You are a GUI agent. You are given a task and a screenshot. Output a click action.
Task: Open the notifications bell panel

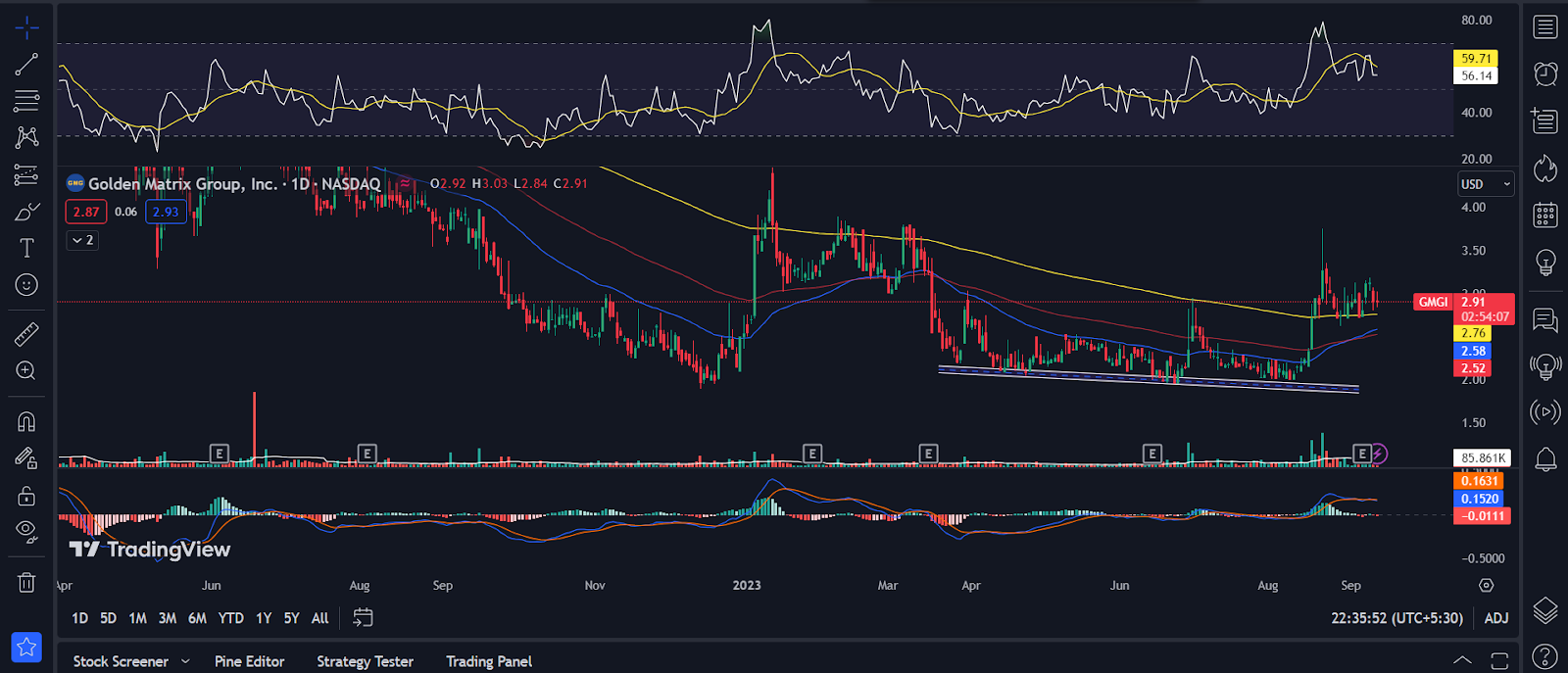coord(1545,459)
